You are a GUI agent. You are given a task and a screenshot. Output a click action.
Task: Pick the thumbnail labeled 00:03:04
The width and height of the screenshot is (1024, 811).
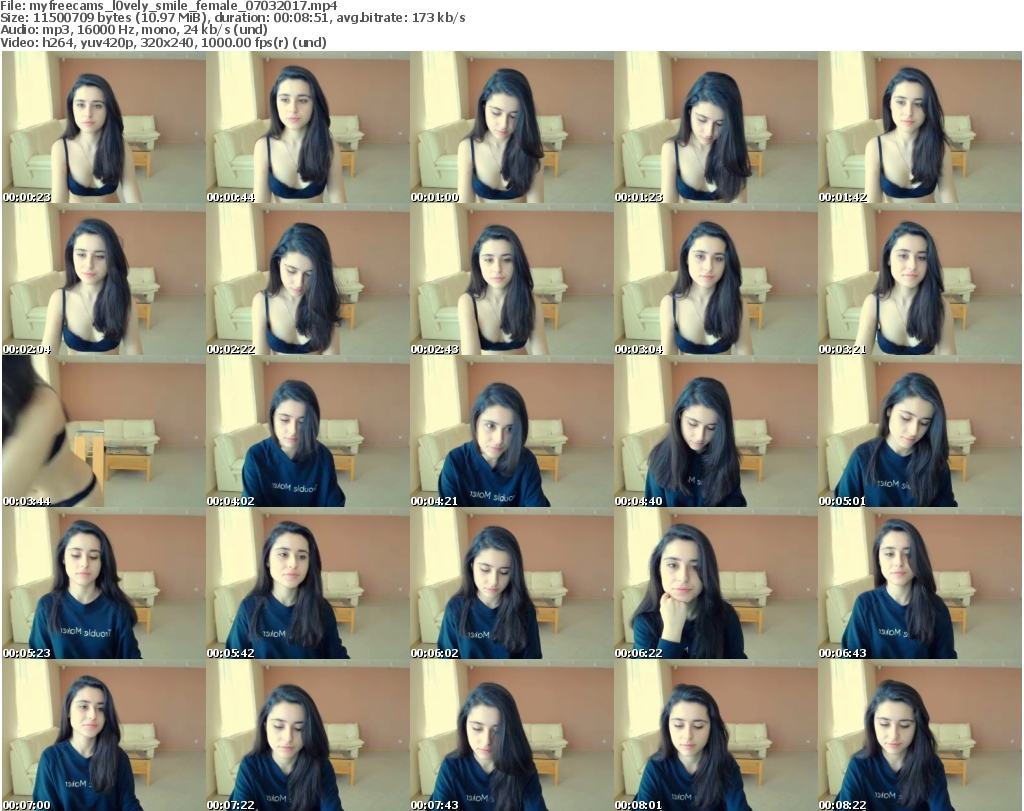(716, 279)
